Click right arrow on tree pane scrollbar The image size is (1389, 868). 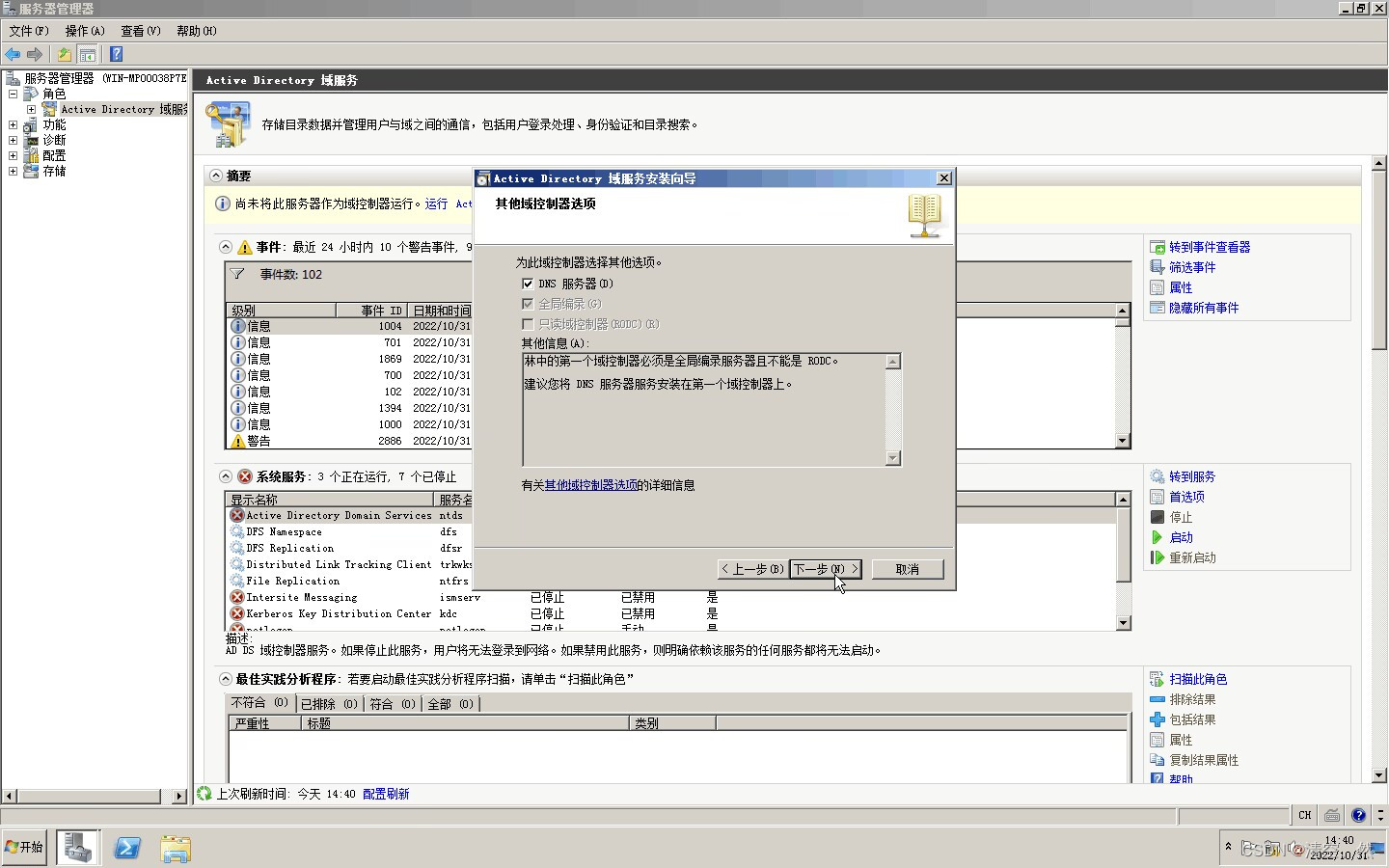tap(179, 797)
